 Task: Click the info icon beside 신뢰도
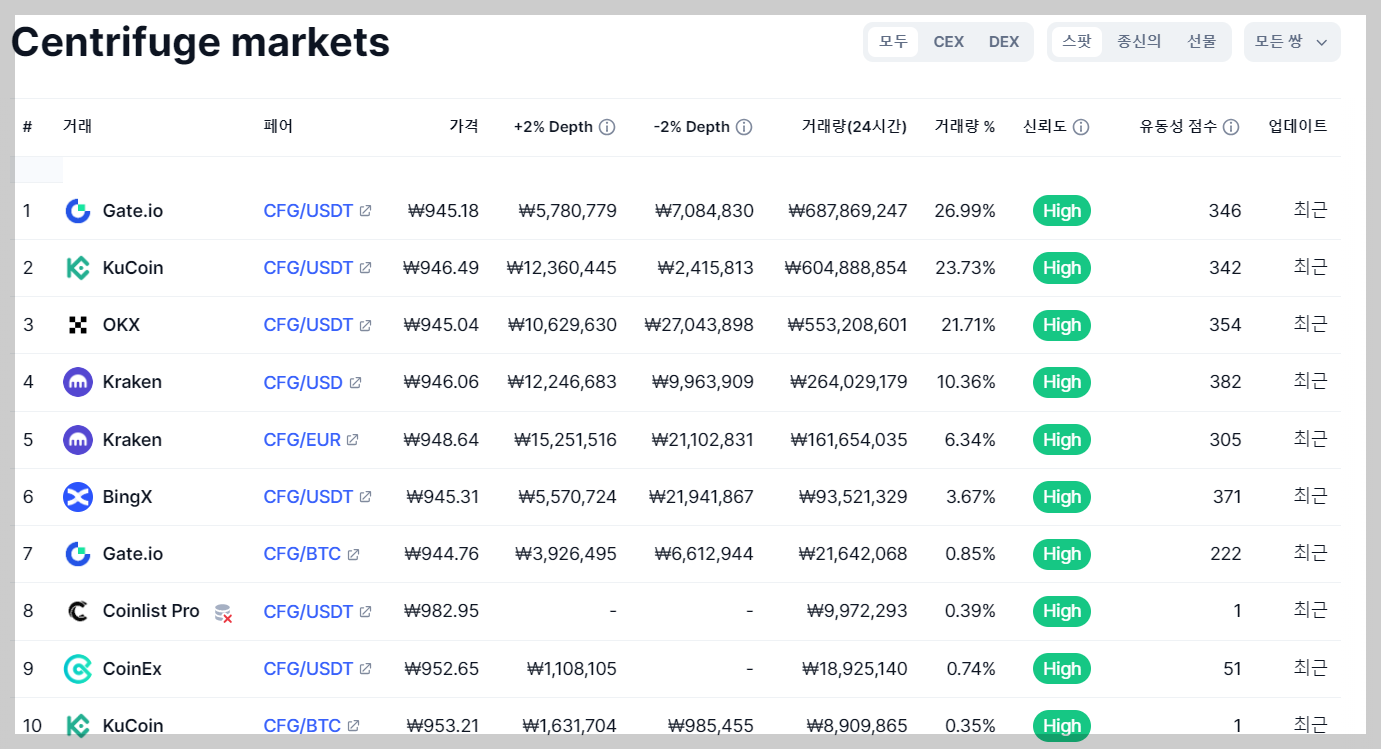[x=1081, y=127]
